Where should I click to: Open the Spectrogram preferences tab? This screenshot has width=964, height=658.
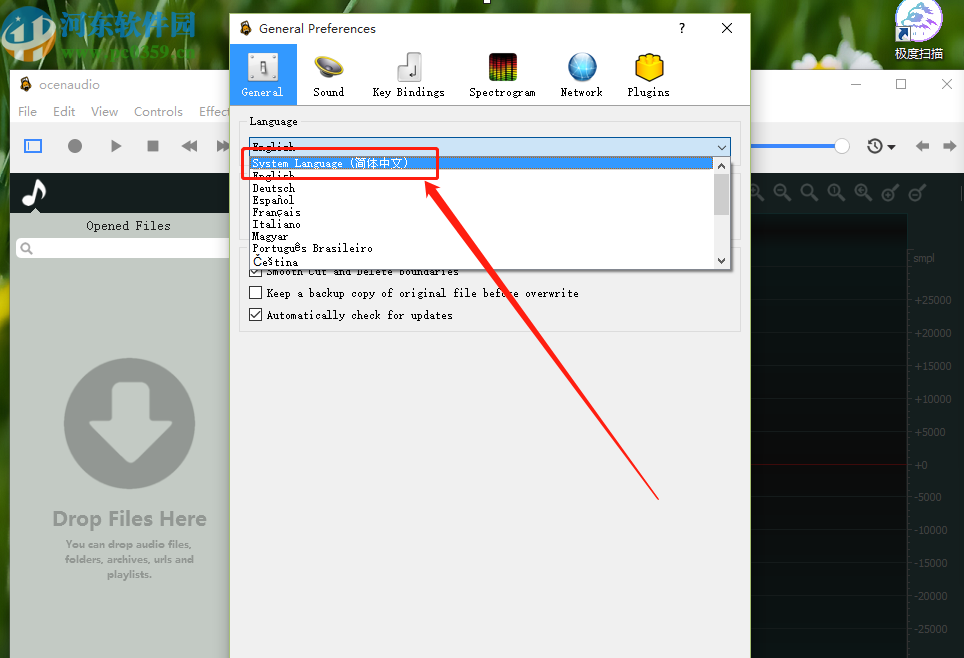[x=502, y=75]
